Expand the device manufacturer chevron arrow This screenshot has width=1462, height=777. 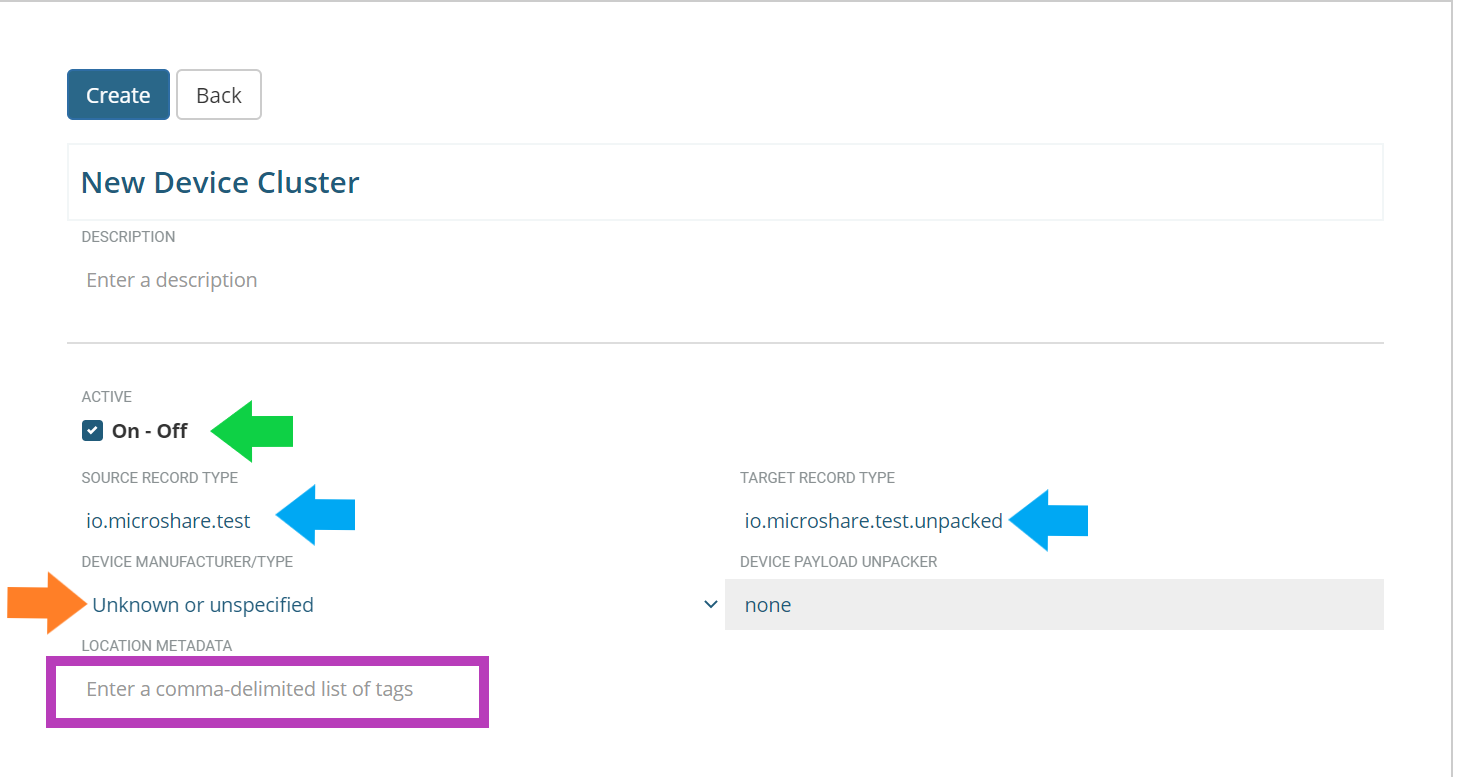click(711, 605)
